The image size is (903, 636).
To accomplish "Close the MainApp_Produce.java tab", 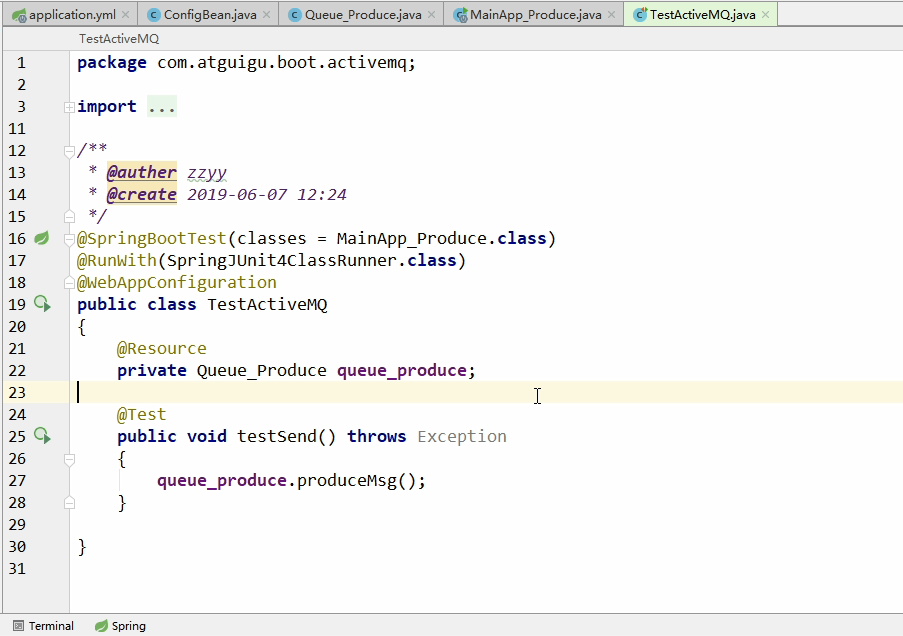I will 612,14.
